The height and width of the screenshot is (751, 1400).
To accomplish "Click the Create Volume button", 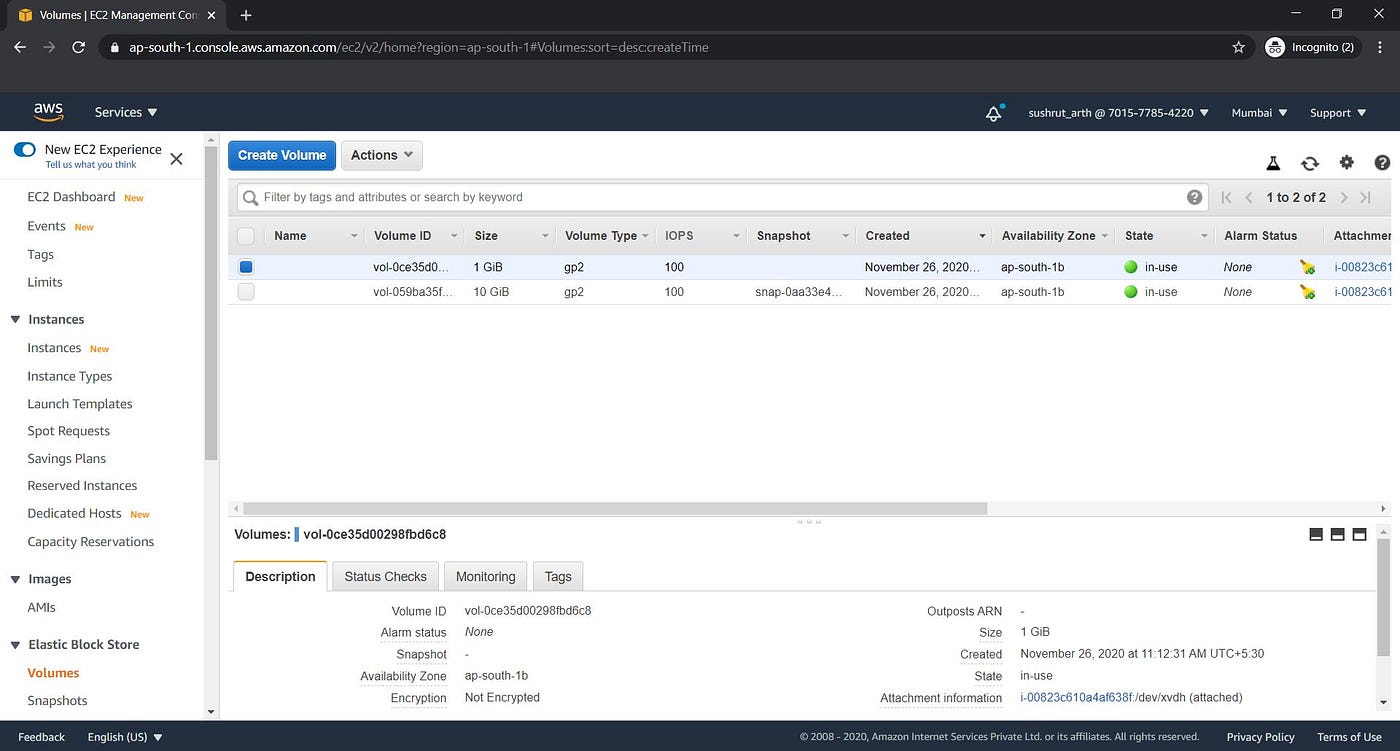I will tap(282, 155).
